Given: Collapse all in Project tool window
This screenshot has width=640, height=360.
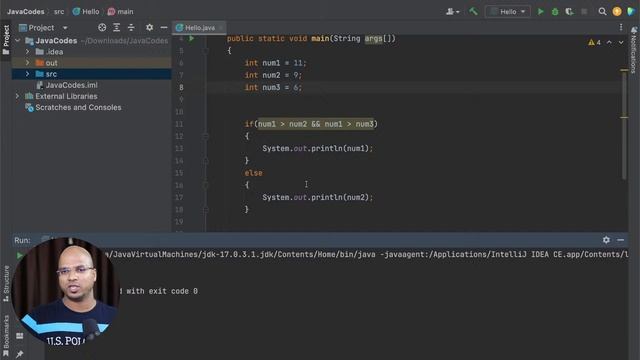Looking at the screenshot, I should tap(131, 27).
